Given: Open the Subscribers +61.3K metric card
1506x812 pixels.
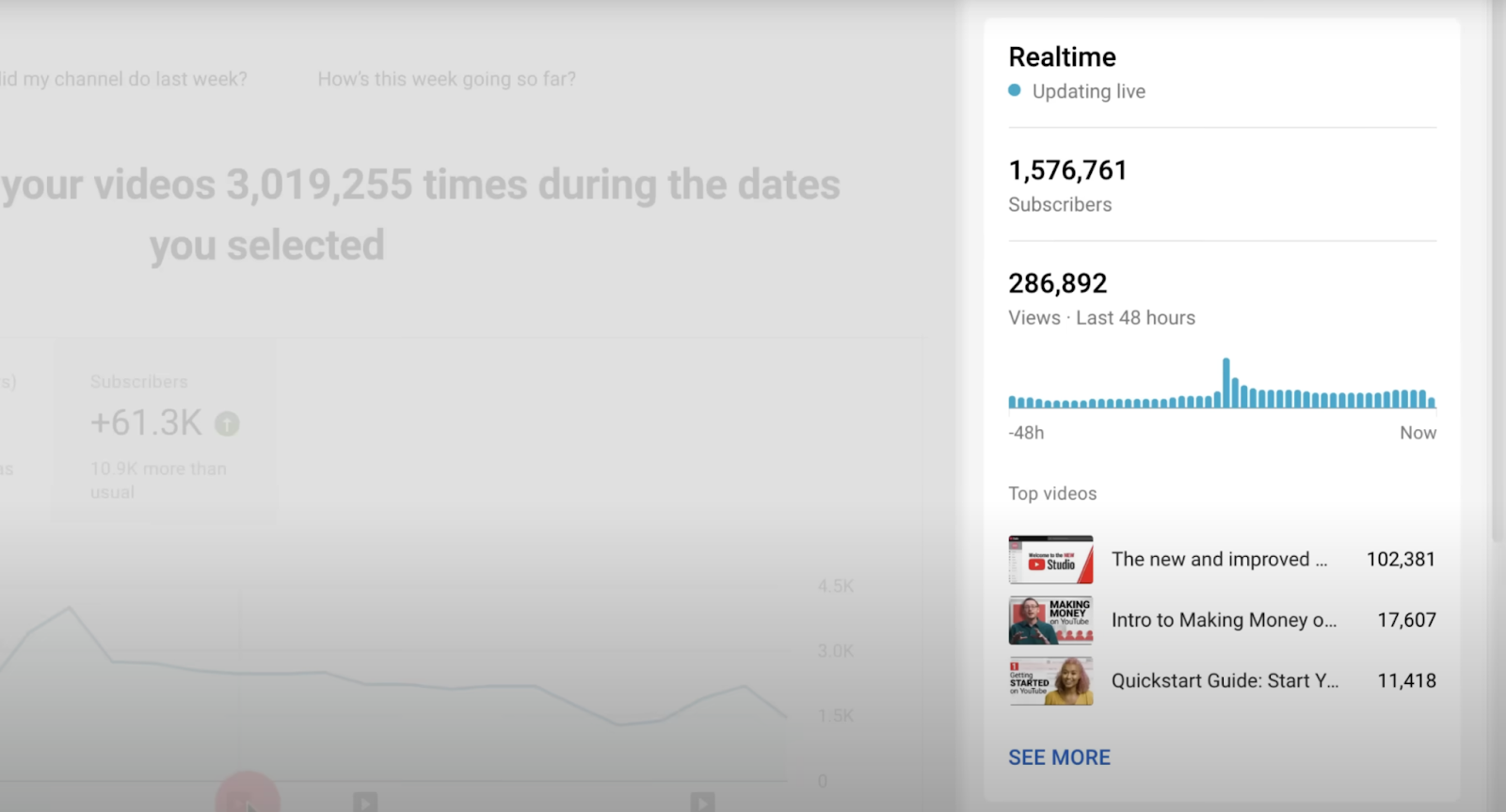Looking at the screenshot, I should click(165, 431).
